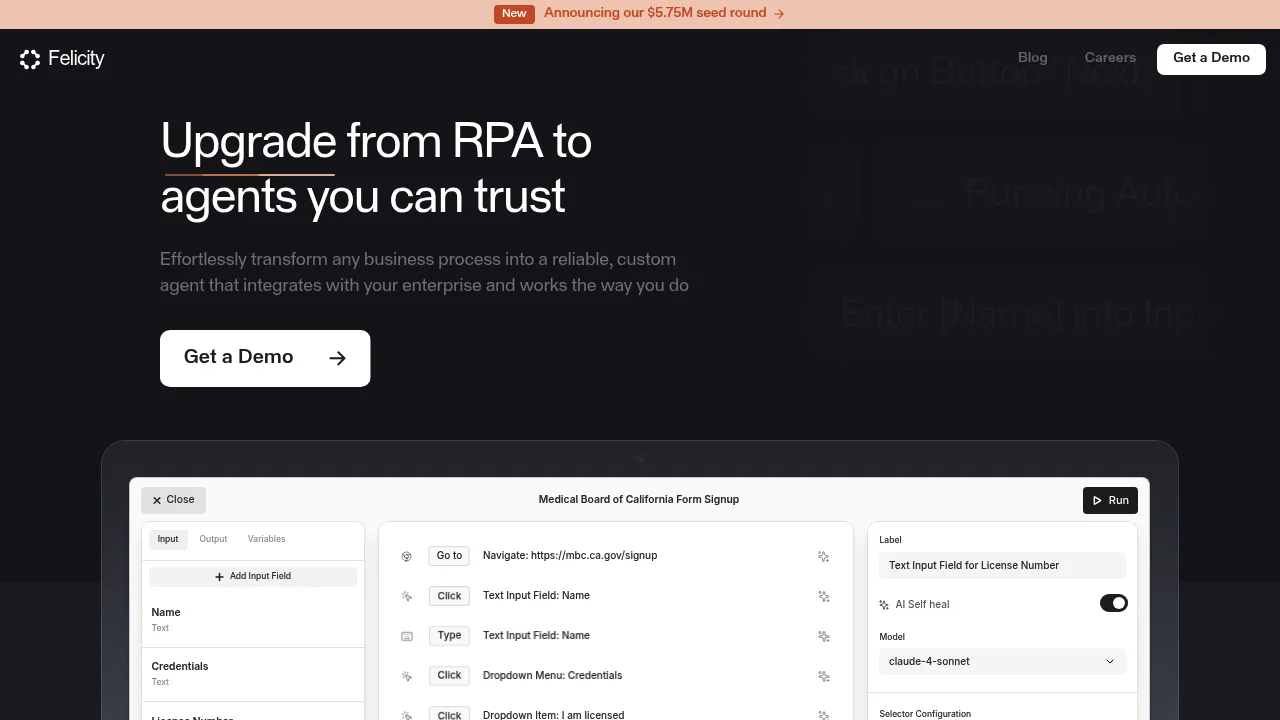Click the Type step badge
The width and height of the screenshot is (1280, 720).
[449, 636]
